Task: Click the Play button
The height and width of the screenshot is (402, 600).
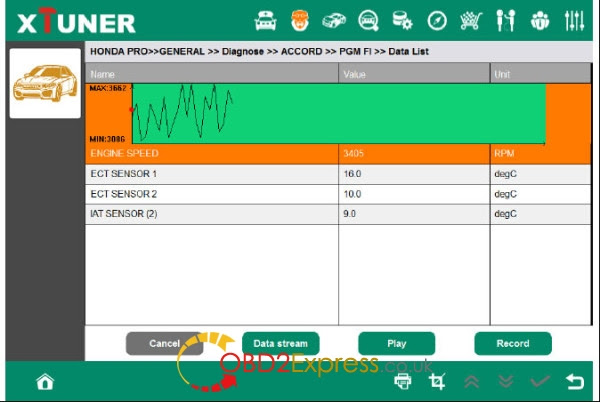Action: (x=396, y=343)
